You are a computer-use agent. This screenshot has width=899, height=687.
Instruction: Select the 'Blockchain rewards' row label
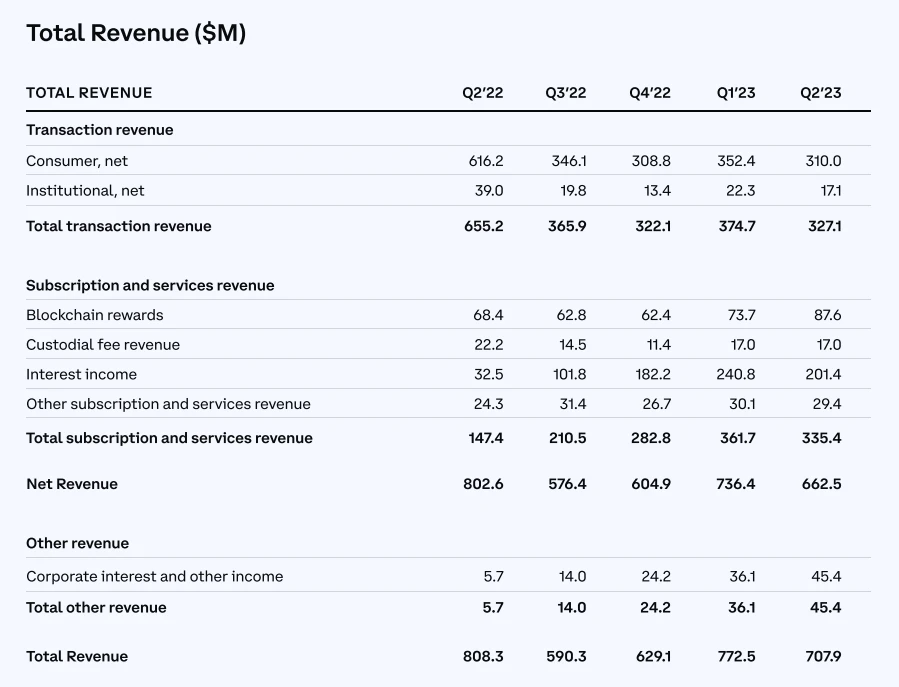[x=94, y=315]
